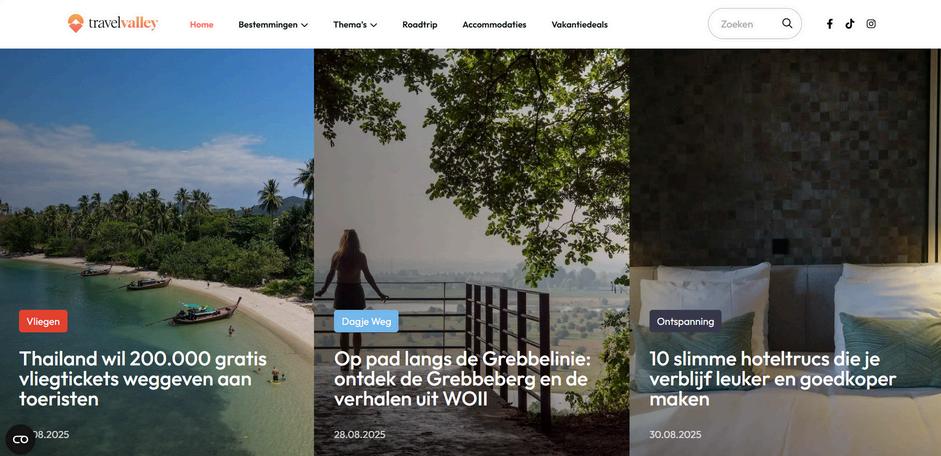Click the Travelvalley logo

[113, 23]
